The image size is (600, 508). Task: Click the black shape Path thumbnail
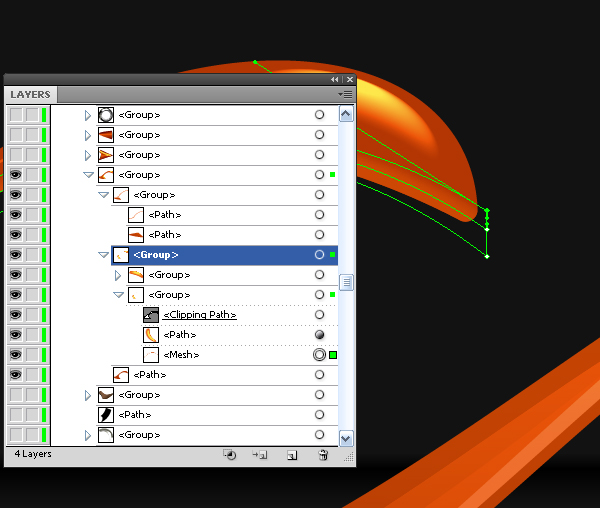click(106, 415)
